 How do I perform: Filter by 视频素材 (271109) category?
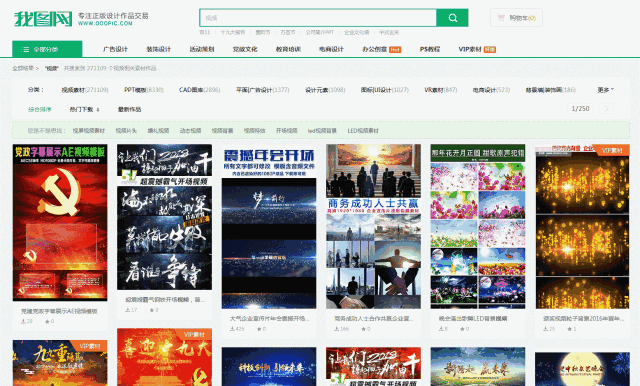tap(85, 90)
